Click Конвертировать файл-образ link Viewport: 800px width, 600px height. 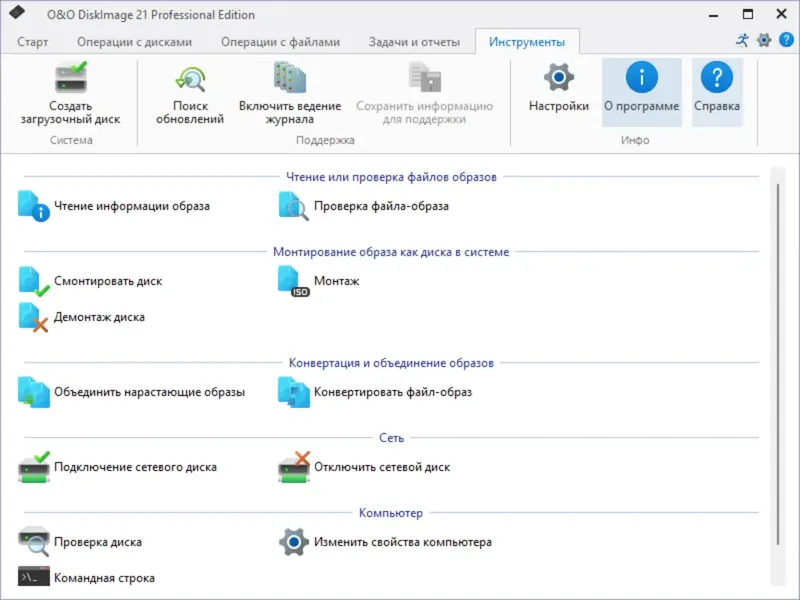tap(392, 392)
